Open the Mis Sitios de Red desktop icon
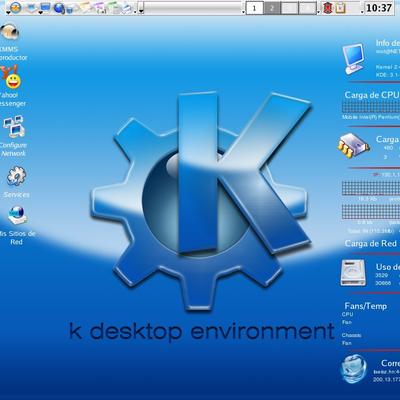The image size is (400, 400). (x=17, y=215)
